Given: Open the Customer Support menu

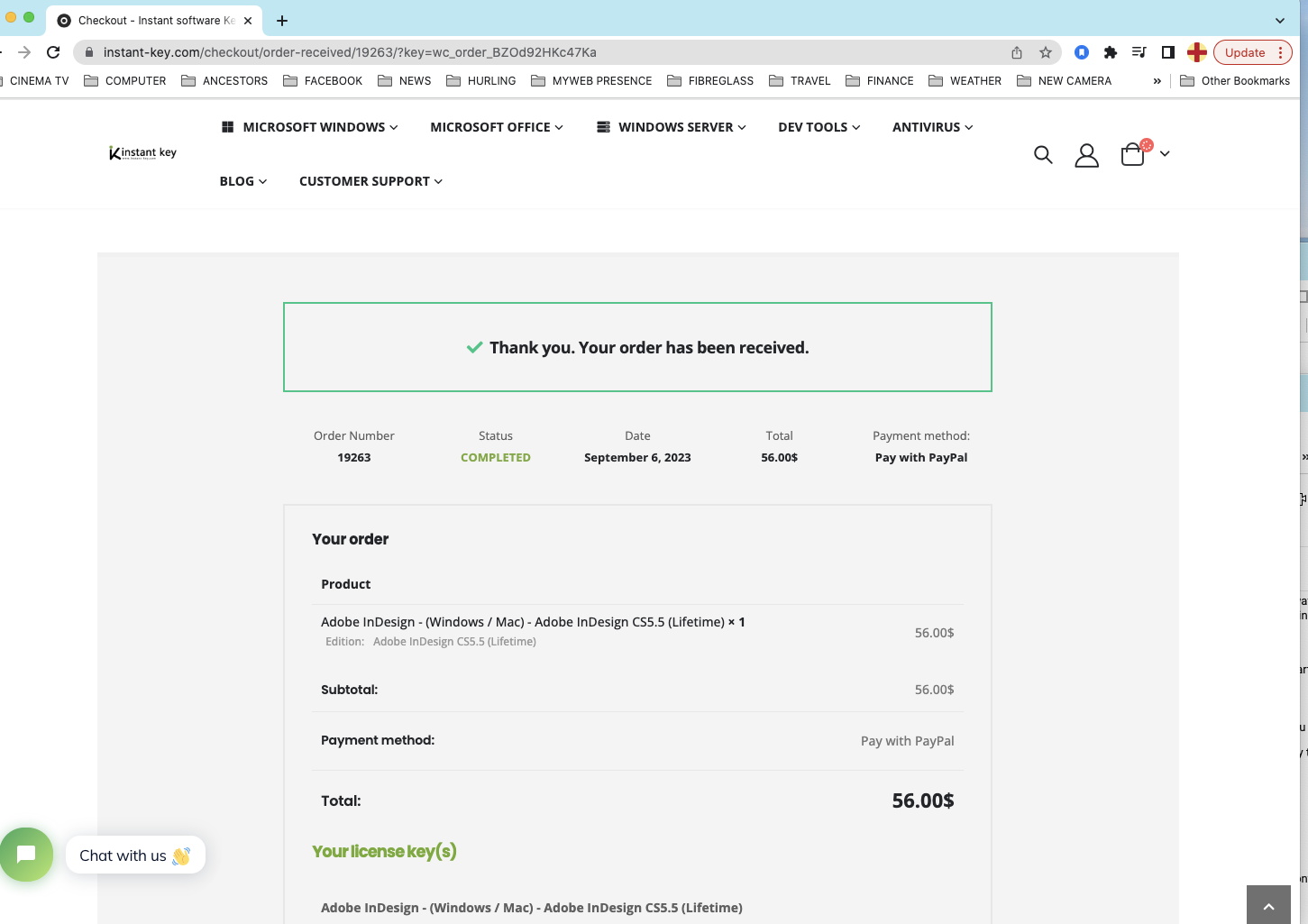Looking at the screenshot, I should [370, 181].
